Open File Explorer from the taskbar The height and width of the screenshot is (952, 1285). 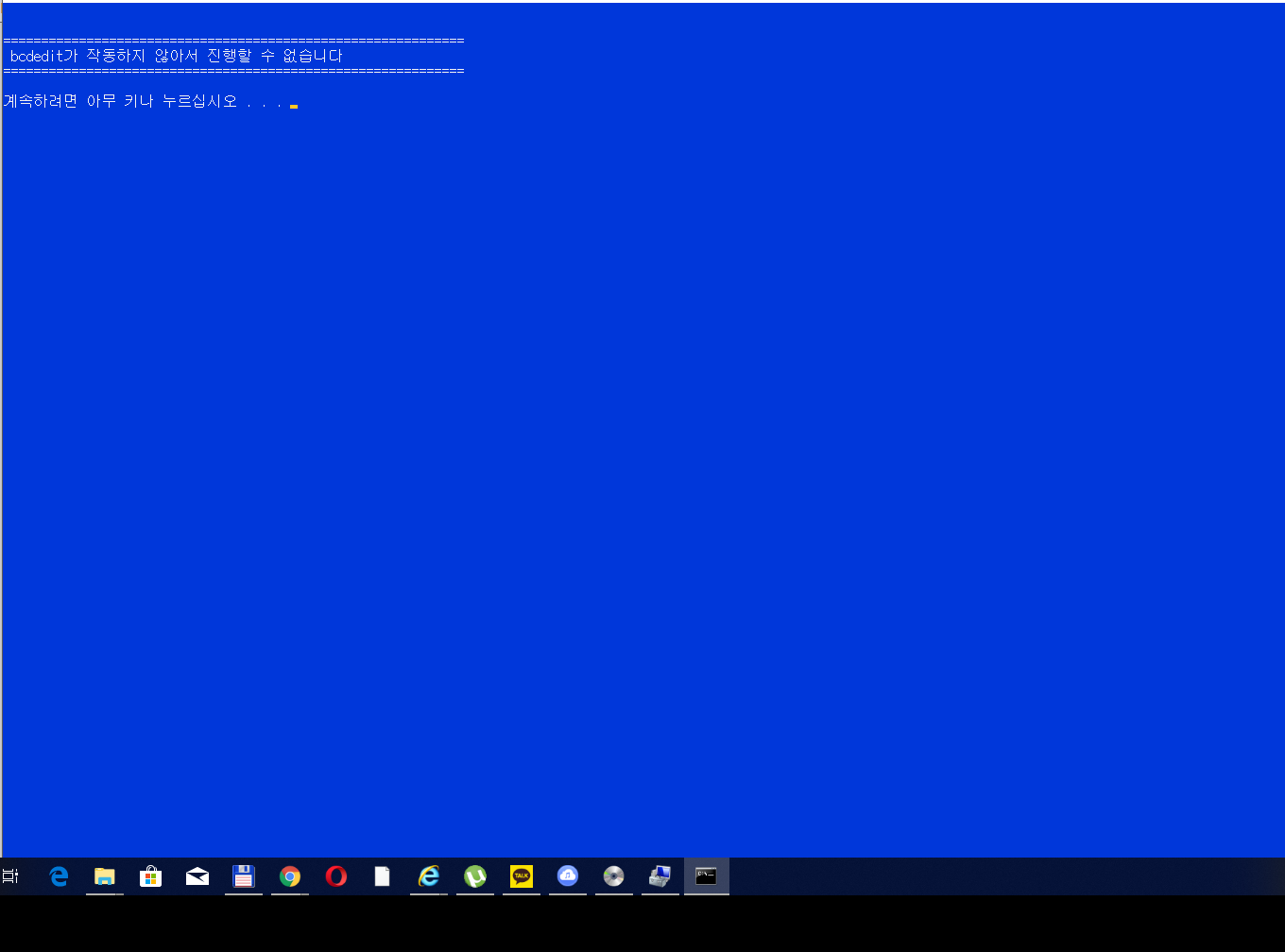105,876
